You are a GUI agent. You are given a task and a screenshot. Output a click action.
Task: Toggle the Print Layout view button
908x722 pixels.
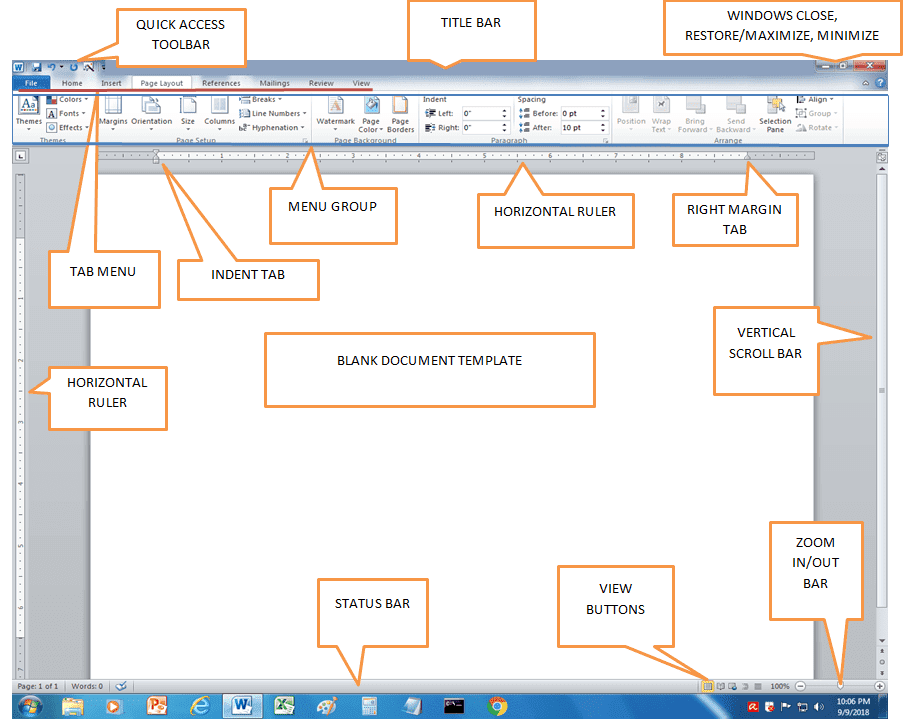(x=708, y=686)
